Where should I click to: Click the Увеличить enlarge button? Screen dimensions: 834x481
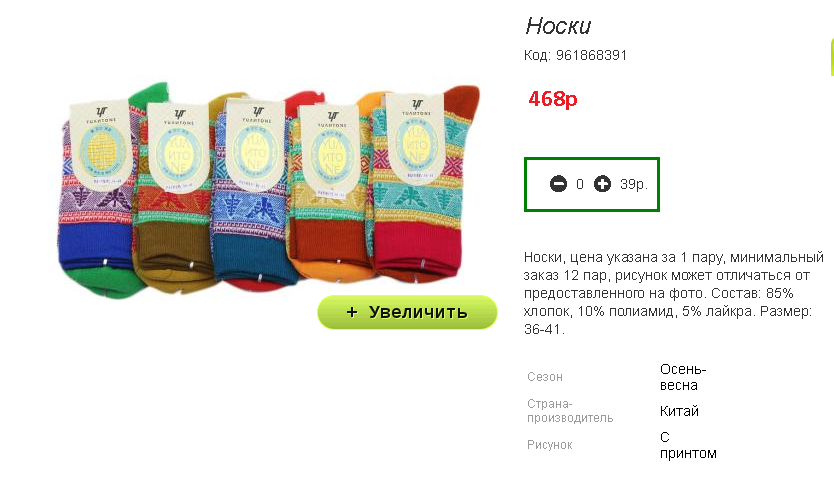[x=407, y=312]
